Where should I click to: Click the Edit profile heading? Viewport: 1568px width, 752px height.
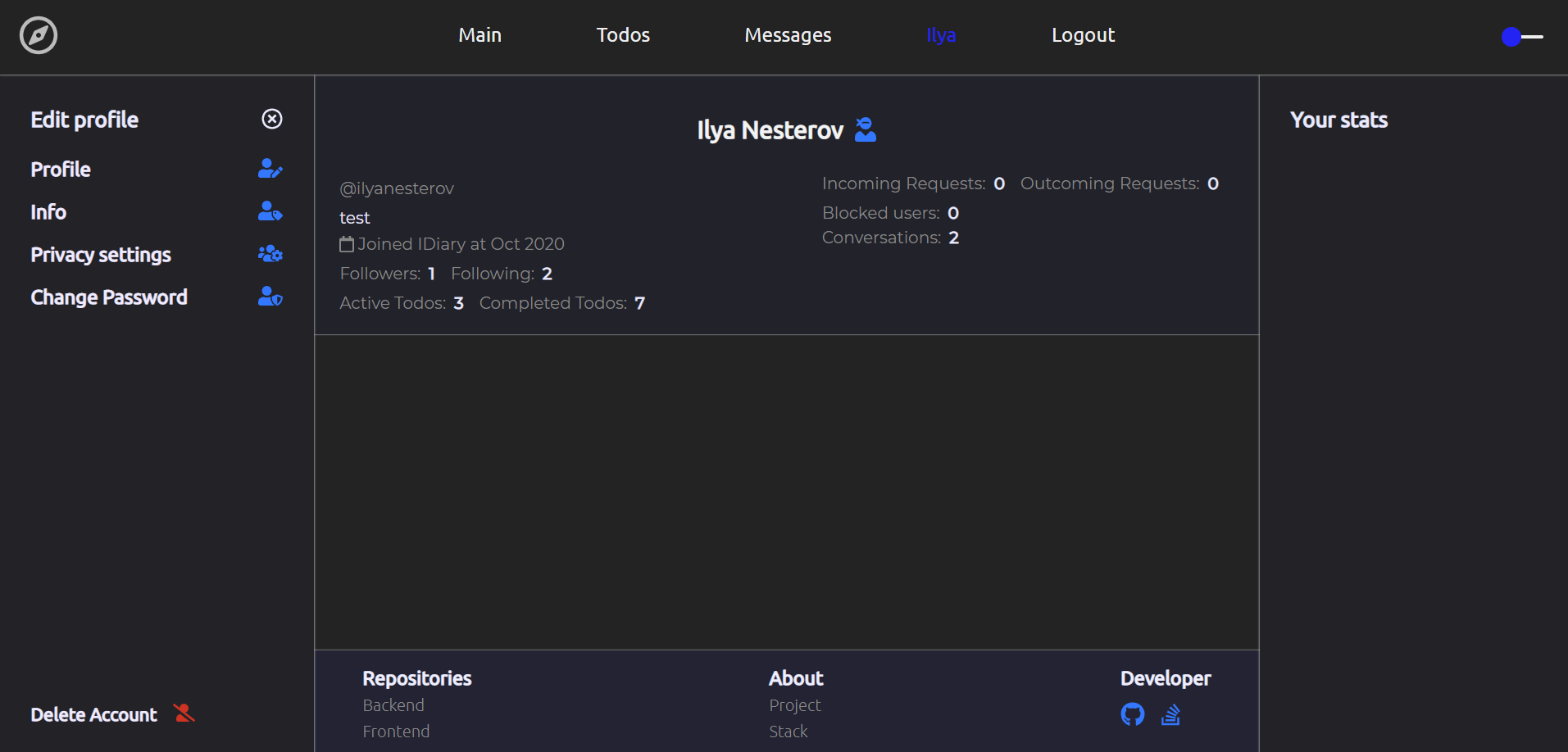click(x=84, y=120)
